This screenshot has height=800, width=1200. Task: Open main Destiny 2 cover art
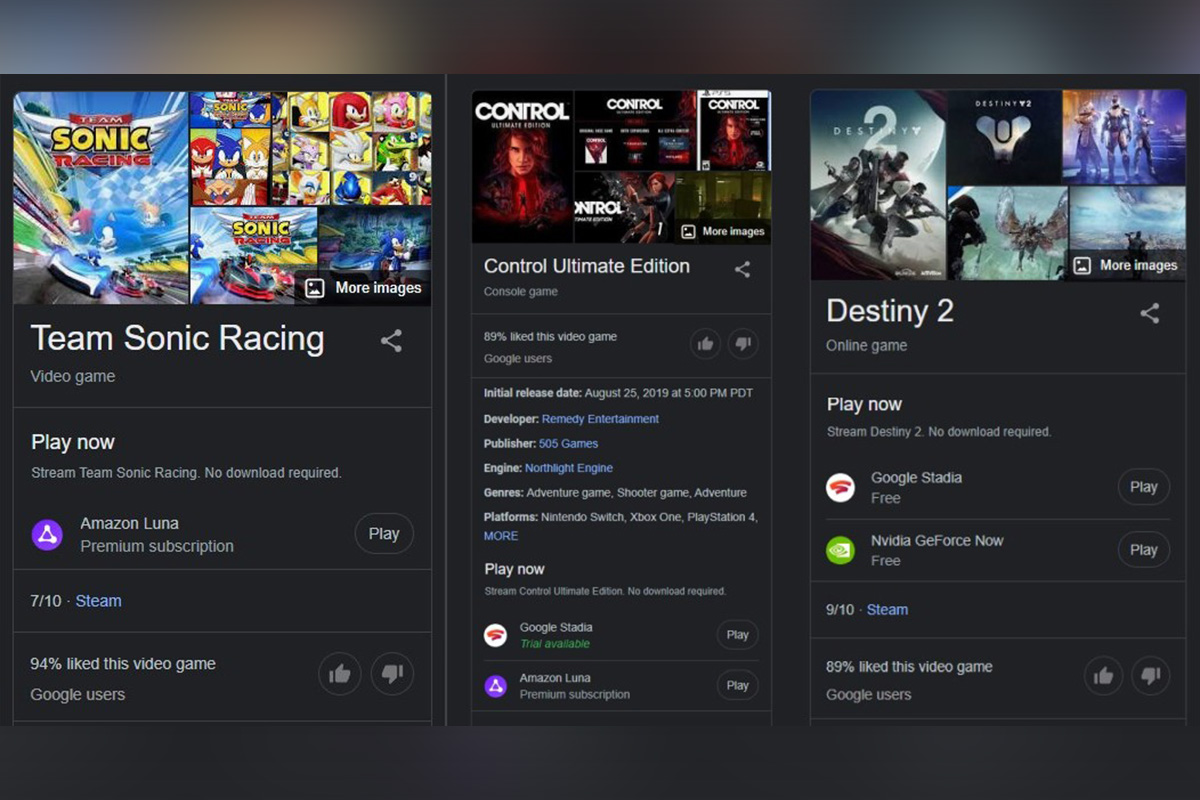click(x=878, y=185)
